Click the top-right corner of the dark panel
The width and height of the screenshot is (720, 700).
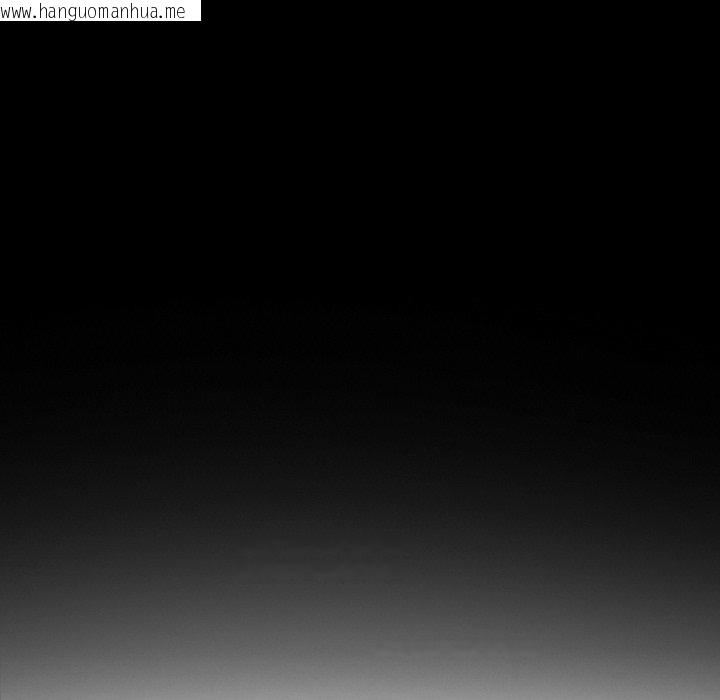[712, 7]
